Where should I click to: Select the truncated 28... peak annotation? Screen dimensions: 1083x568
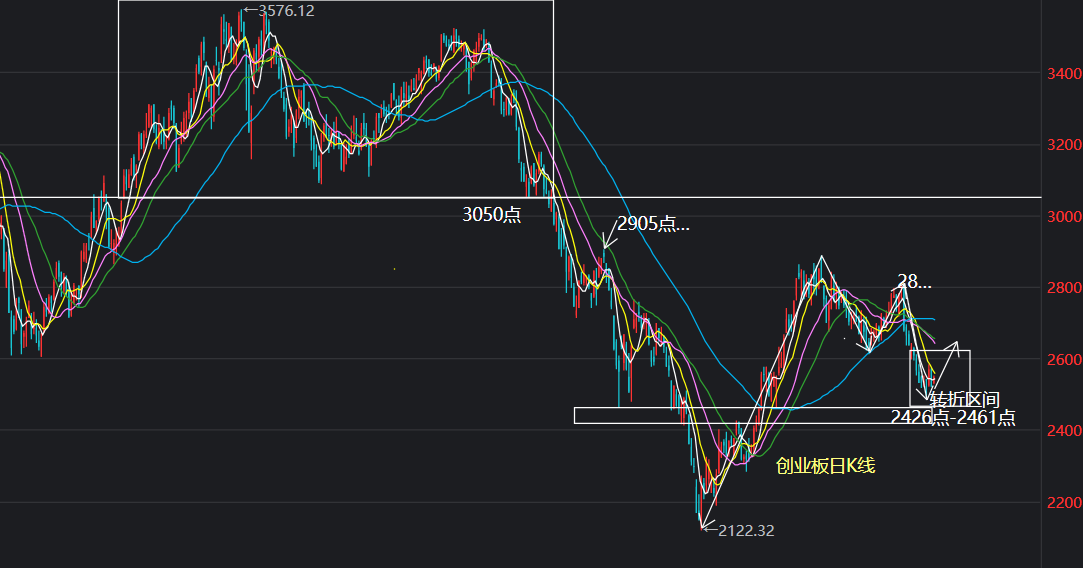click(x=914, y=281)
